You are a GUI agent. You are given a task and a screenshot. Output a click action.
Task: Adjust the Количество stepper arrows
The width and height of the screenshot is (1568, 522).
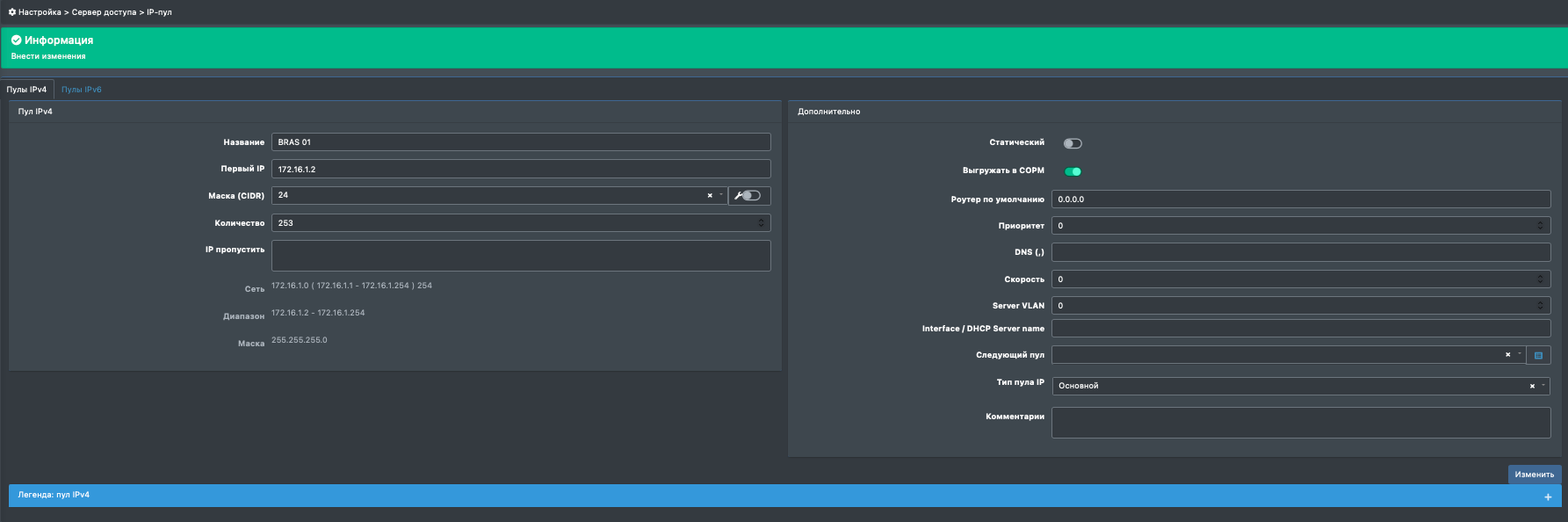click(x=761, y=223)
